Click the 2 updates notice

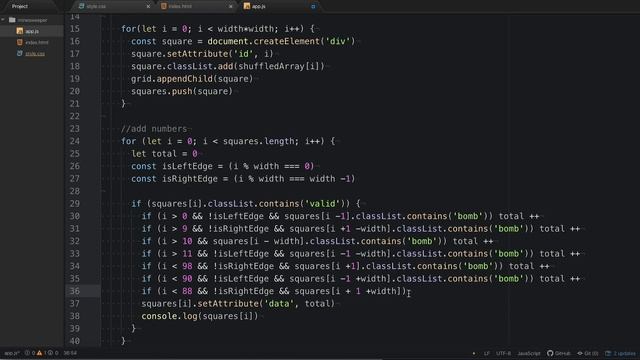(620, 353)
